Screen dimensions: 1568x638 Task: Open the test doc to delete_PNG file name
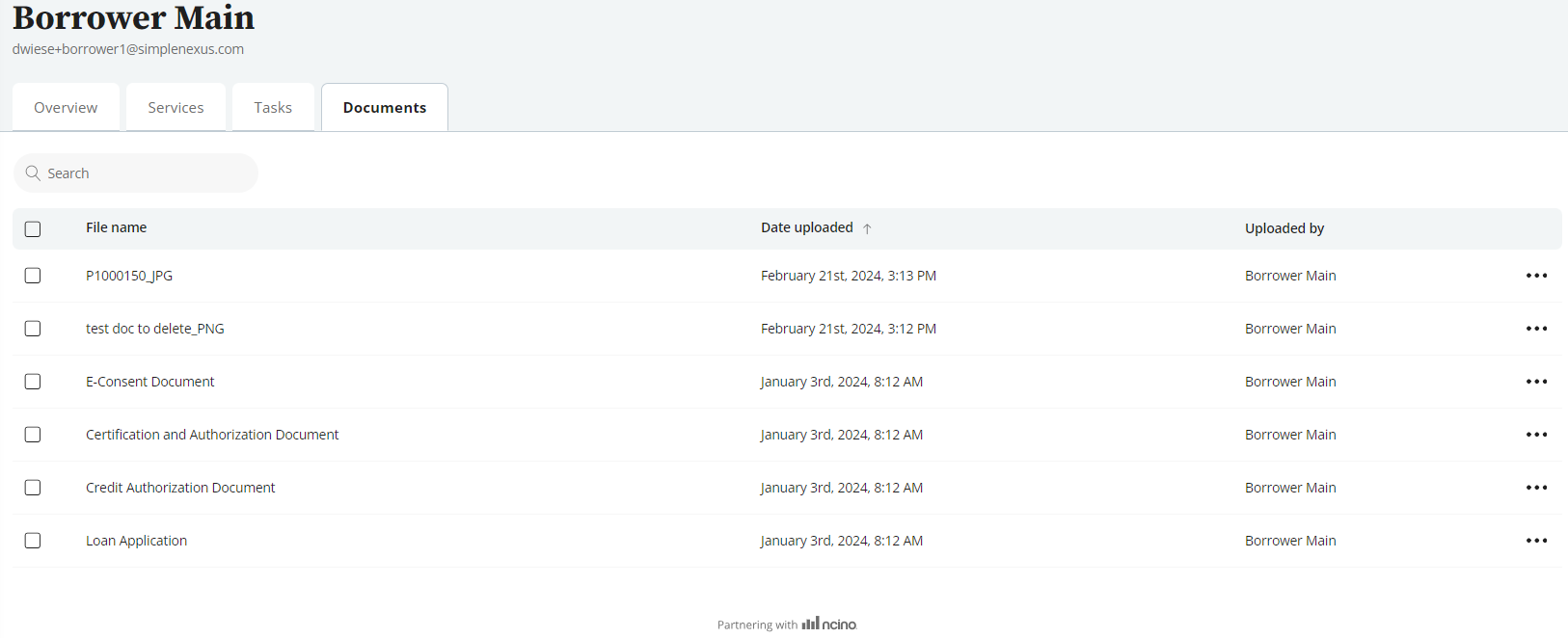coord(155,329)
